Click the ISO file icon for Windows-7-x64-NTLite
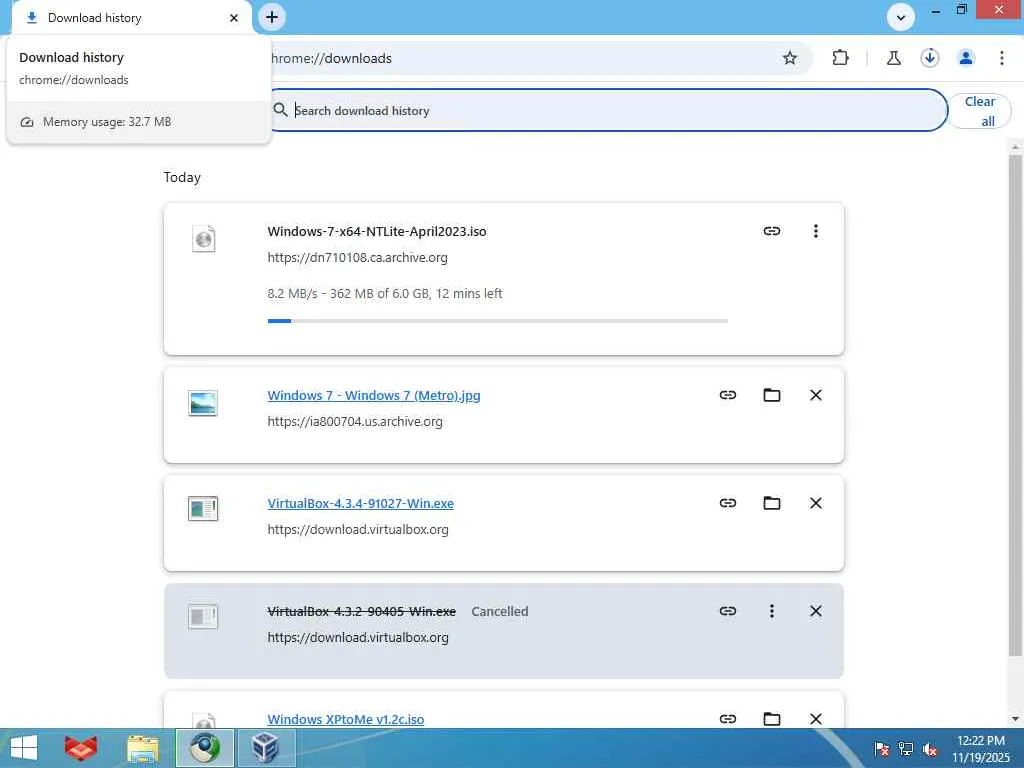 (203, 238)
